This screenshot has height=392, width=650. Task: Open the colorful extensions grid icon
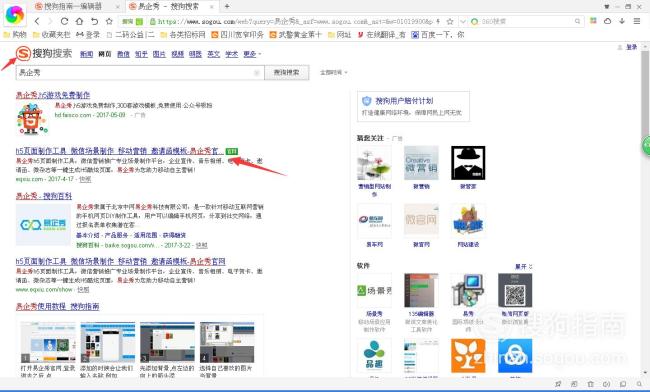pos(593,21)
